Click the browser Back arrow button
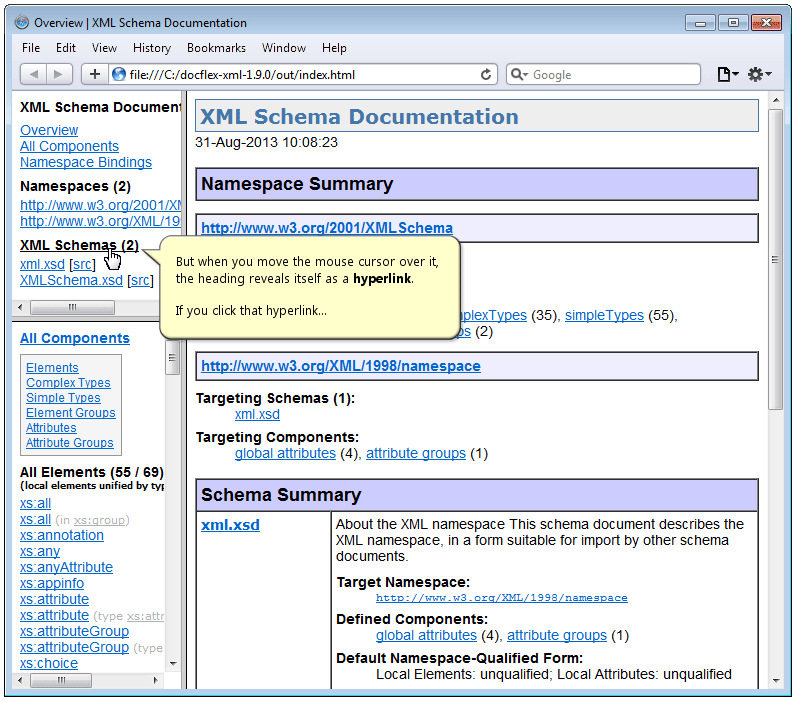This screenshot has height=702, width=796. (x=34, y=74)
